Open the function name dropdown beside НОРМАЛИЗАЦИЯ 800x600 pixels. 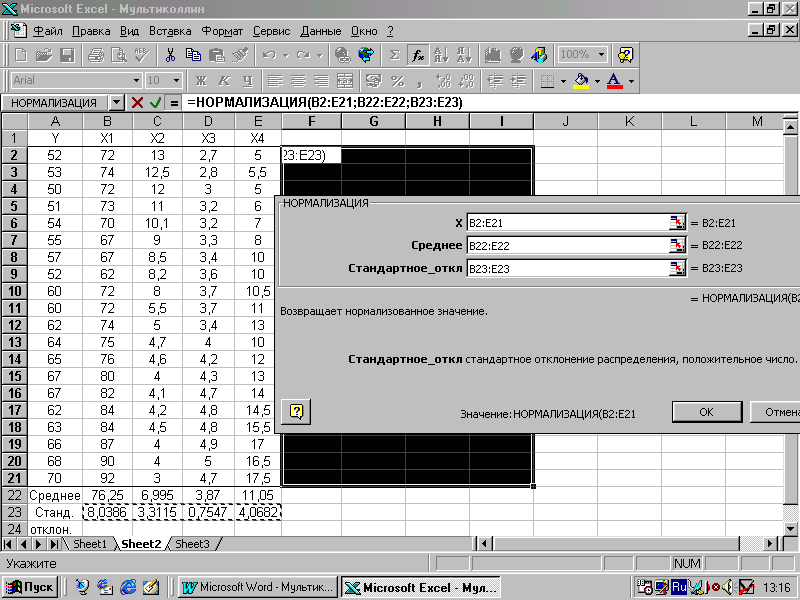point(117,103)
